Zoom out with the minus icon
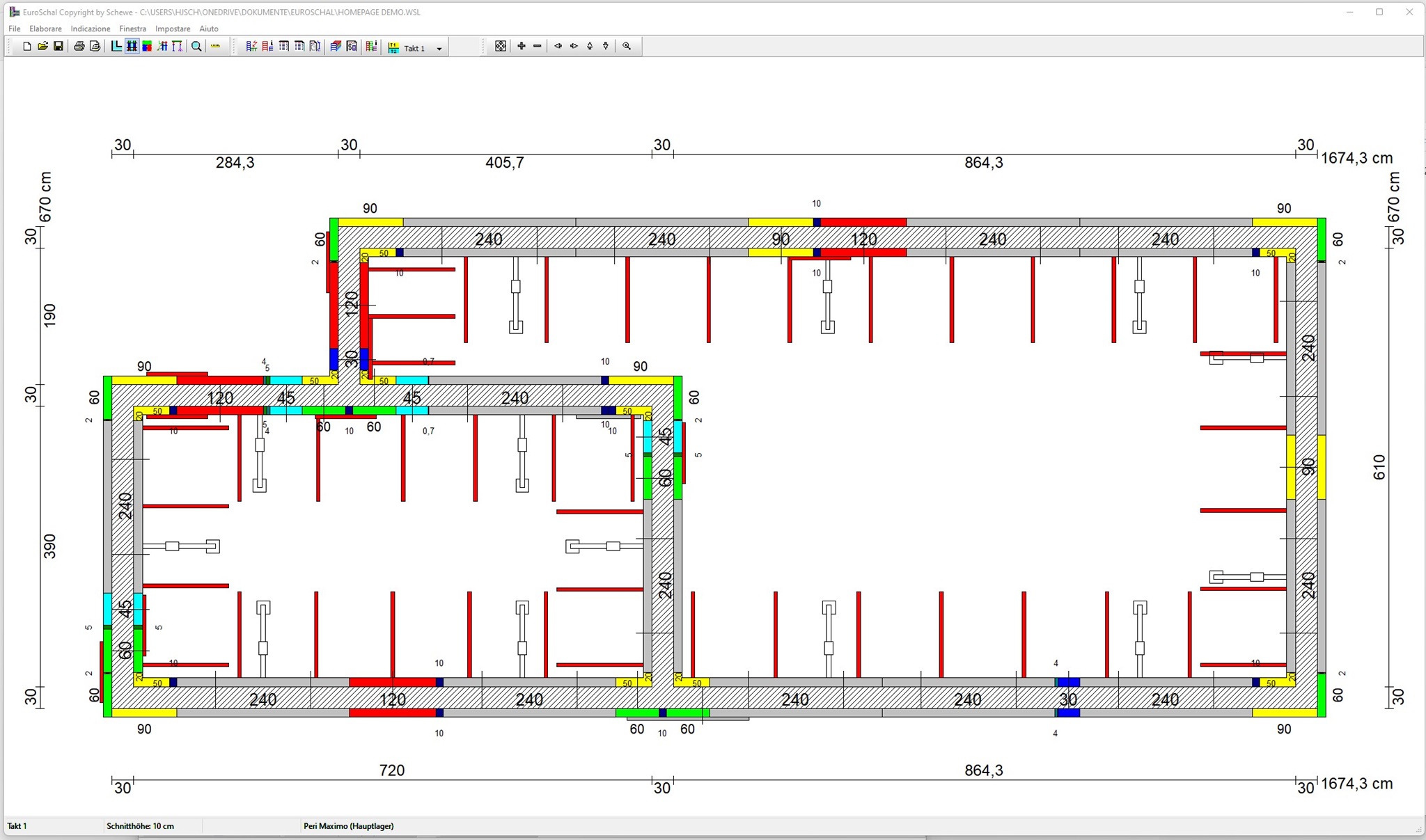 (x=537, y=47)
